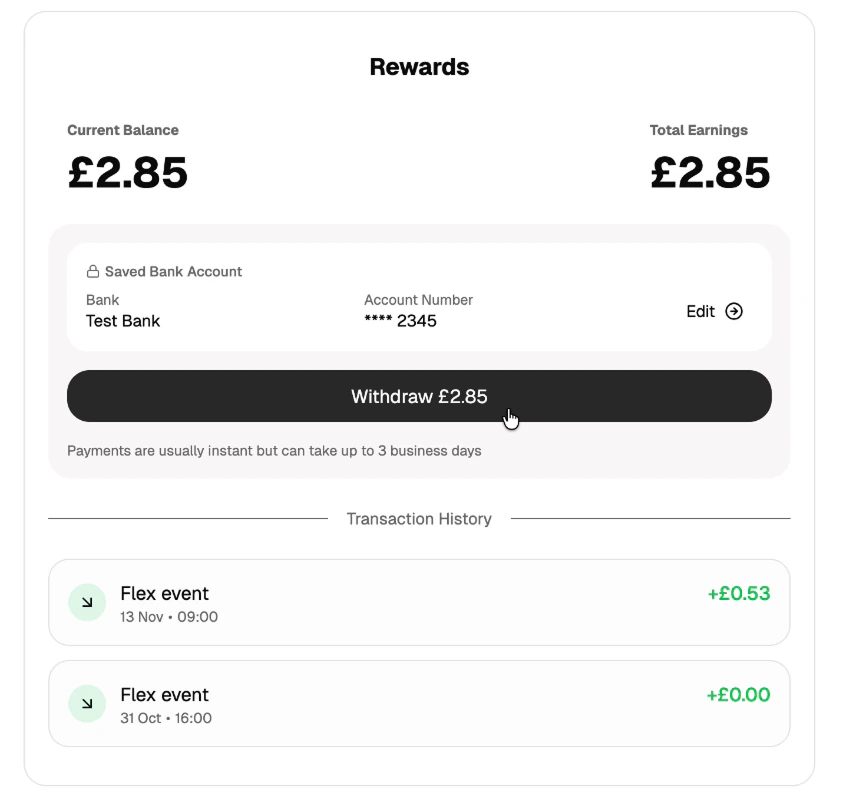Viewport: 842px width, 797px height.
Task: Click the +£0.00 earning amount
Action: coord(738,694)
